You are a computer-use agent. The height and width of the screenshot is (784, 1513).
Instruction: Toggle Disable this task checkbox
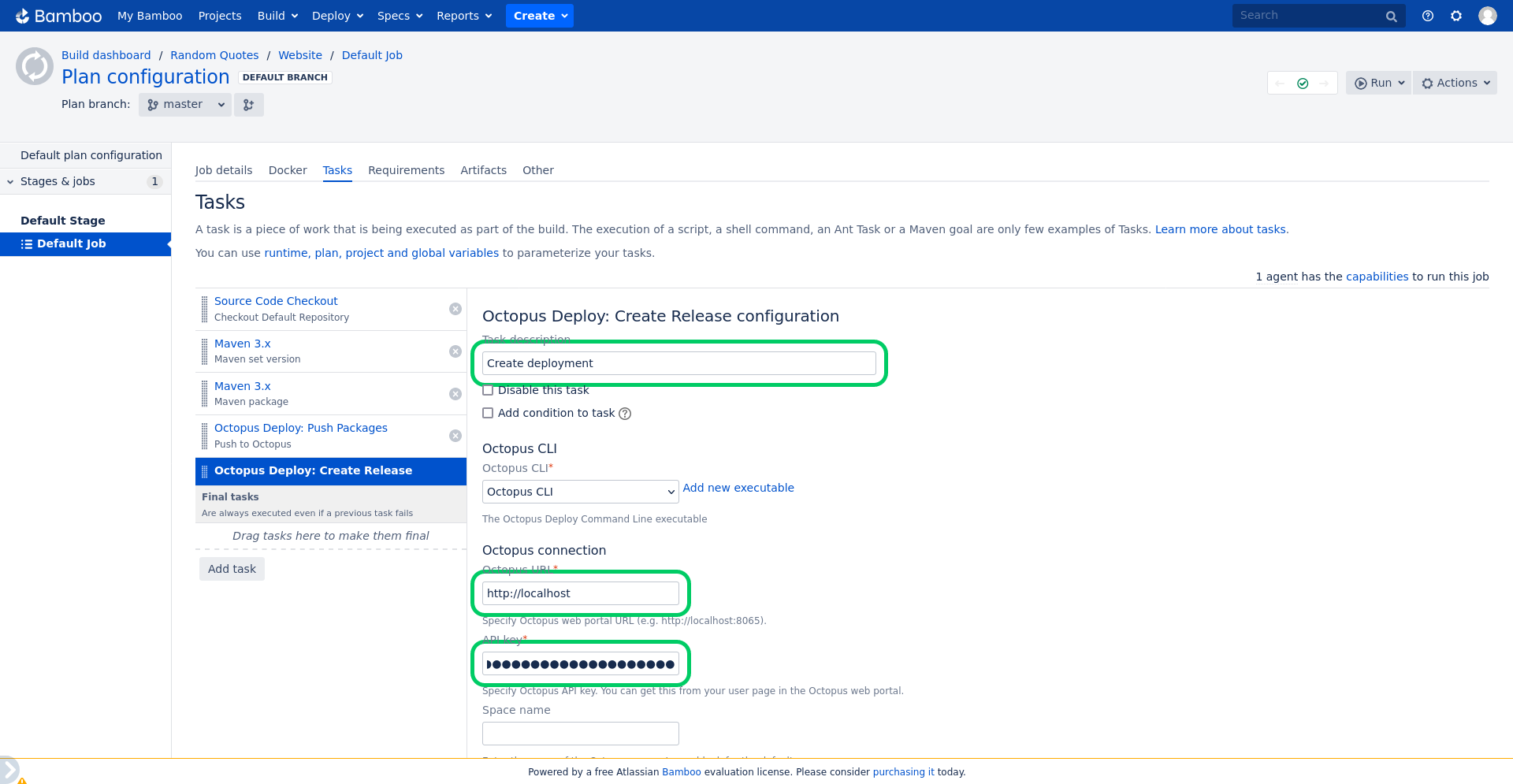click(488, 390)
